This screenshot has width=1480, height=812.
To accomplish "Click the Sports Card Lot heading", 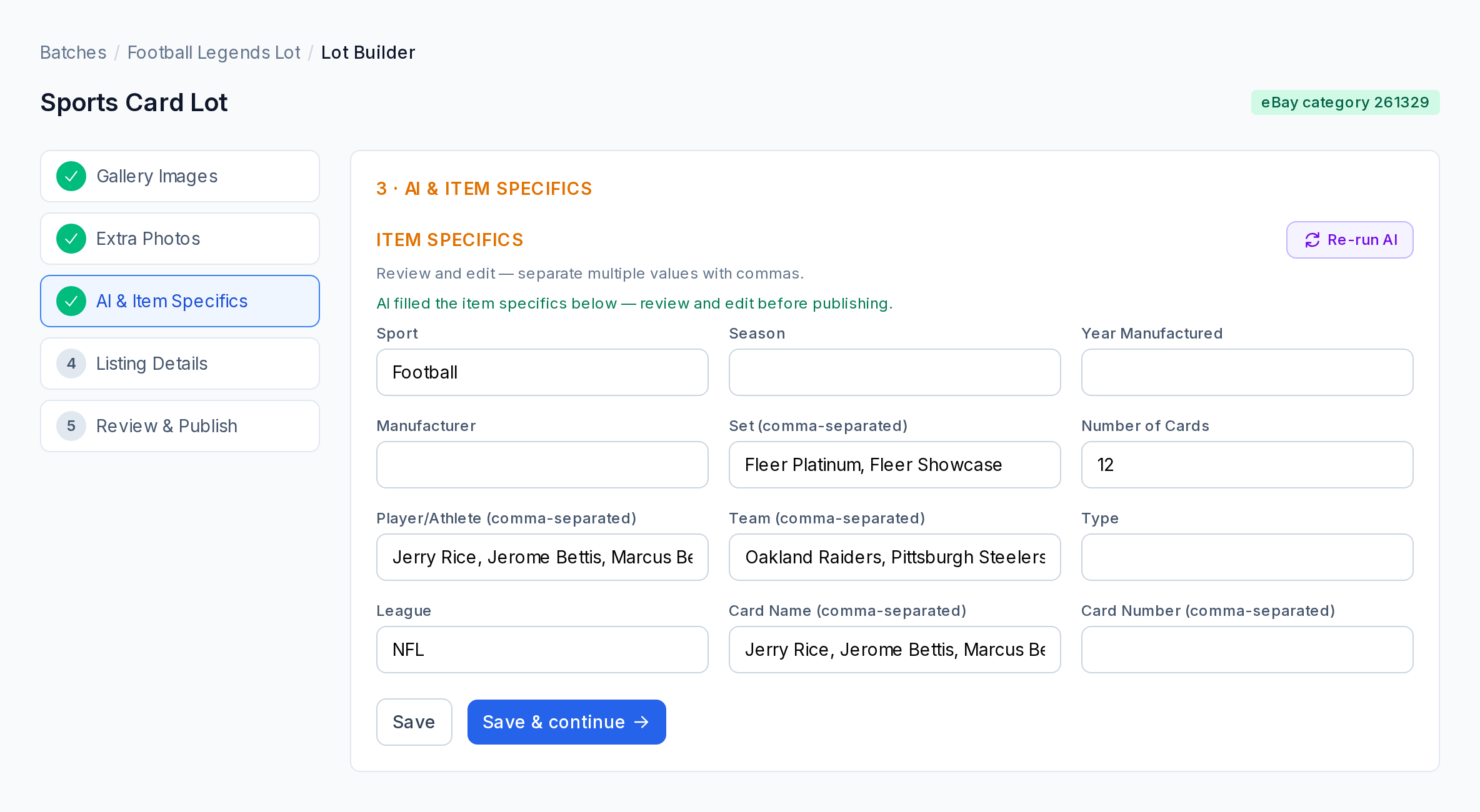I will 134,102.
